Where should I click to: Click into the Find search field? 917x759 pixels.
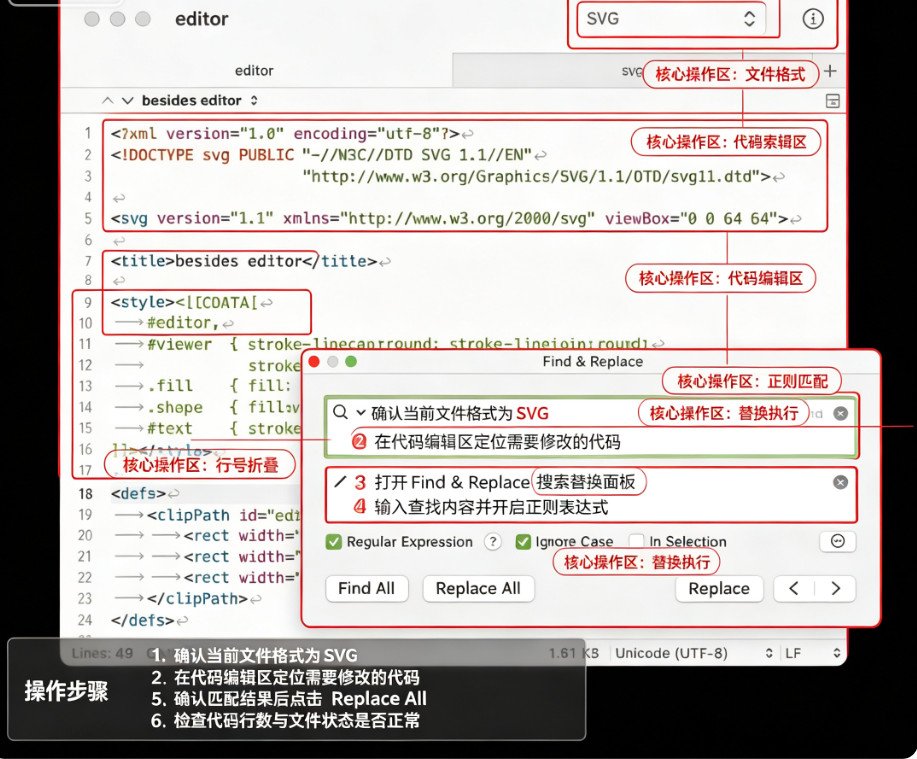[x=591, y=427]
